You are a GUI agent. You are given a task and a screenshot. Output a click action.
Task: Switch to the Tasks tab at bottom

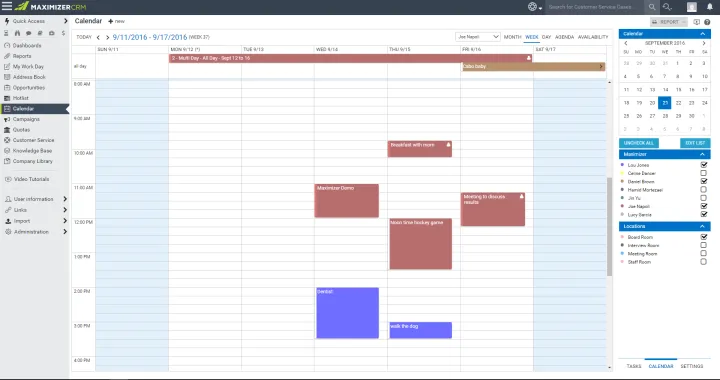click(634, 366)
